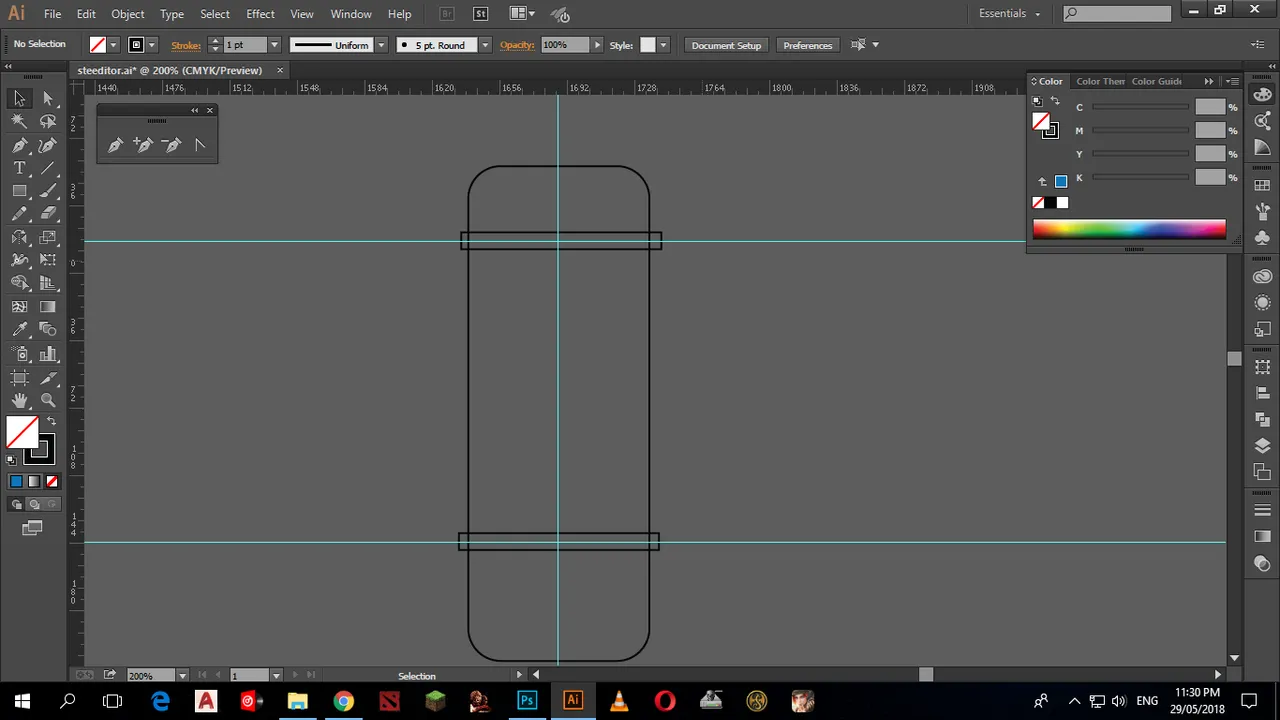This screenshot has width=1280, height=720.
Task: Open the 5 pt. Round brush dropdown
Action: (x=485, y=45)
